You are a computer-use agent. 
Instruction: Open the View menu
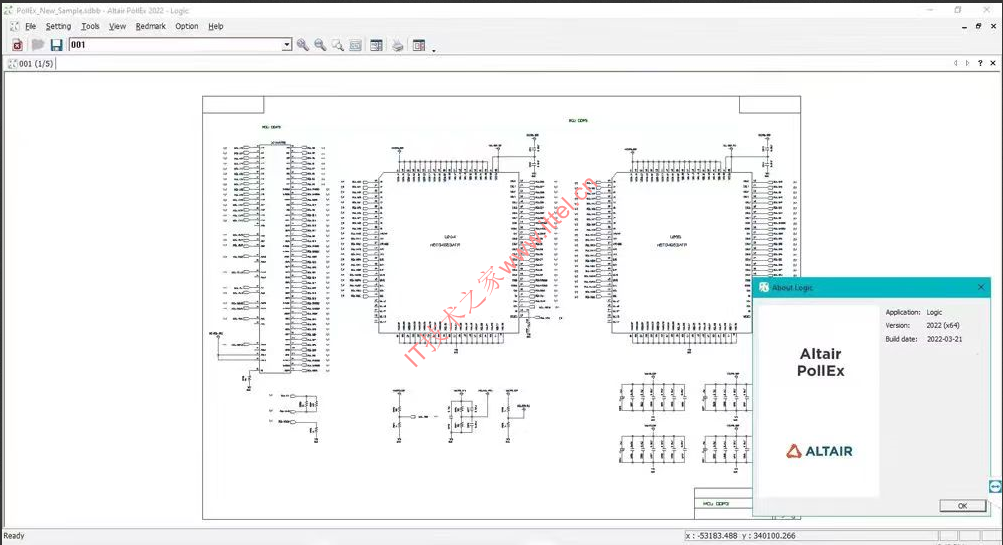(x=117, y=26)
